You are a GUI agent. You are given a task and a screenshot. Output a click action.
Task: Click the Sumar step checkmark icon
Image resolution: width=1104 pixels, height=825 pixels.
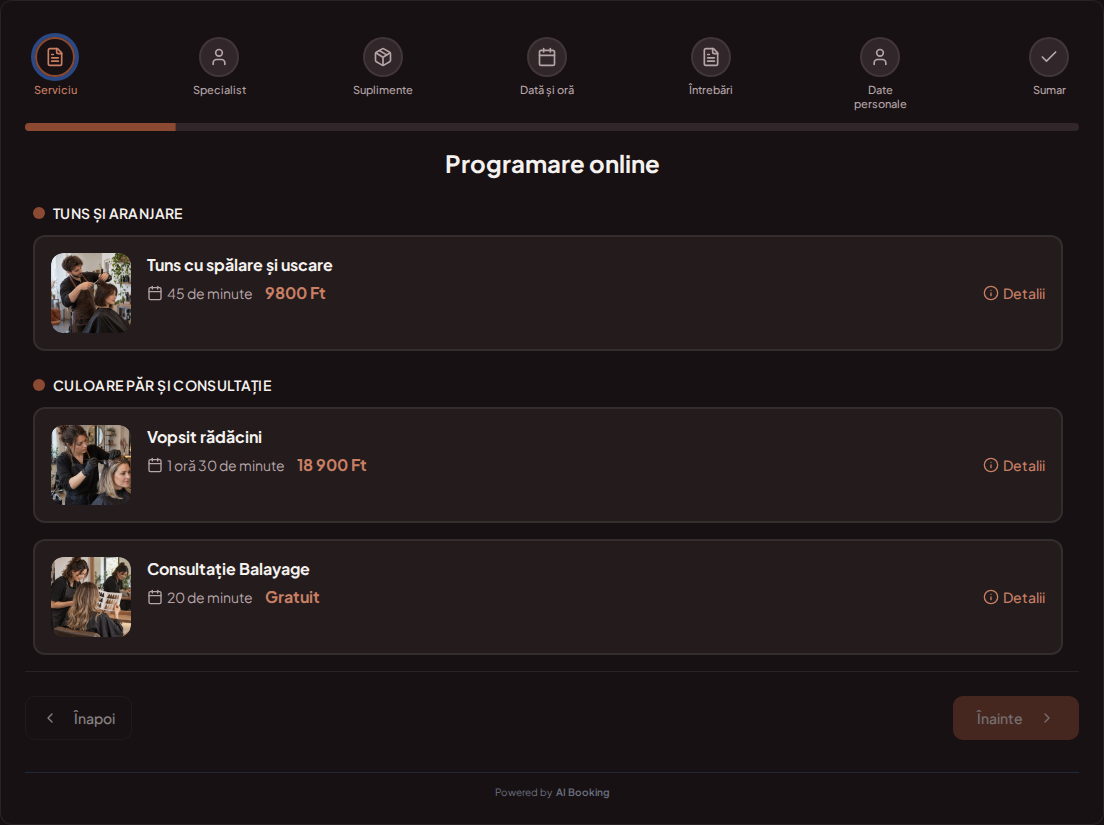(1049, 57)
